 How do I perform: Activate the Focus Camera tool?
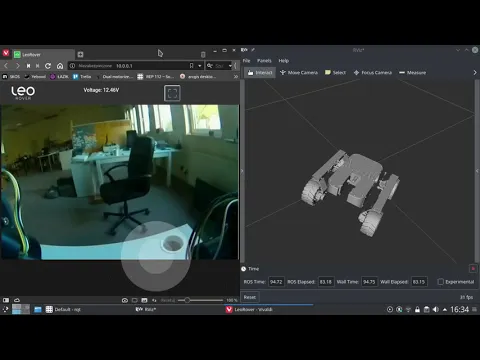pos(373,72)
